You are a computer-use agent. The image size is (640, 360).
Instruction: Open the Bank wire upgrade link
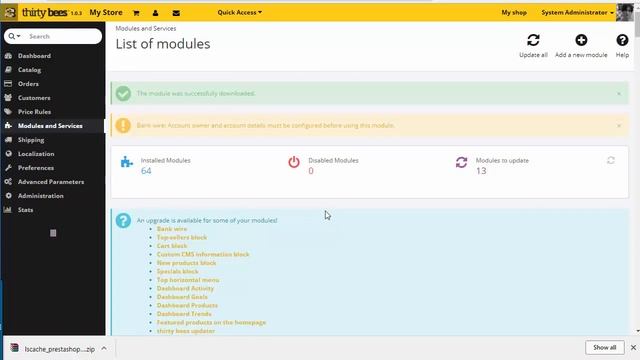tap(172, 229)
